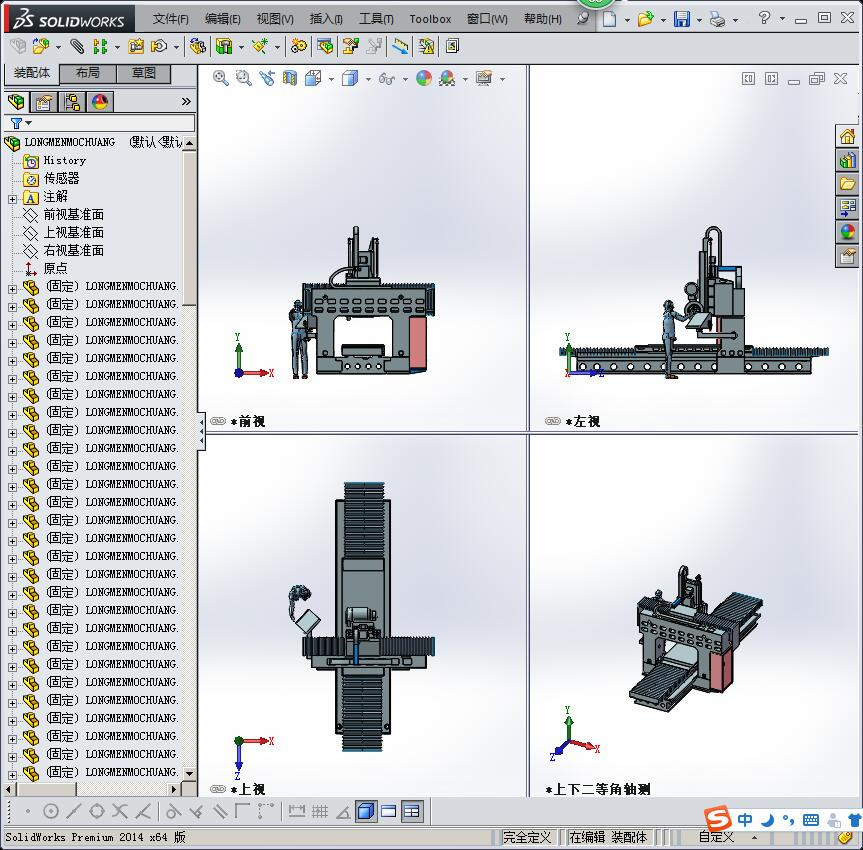Click the New document icon
This screenshot has height=850, width=863.
pos(609,19)
